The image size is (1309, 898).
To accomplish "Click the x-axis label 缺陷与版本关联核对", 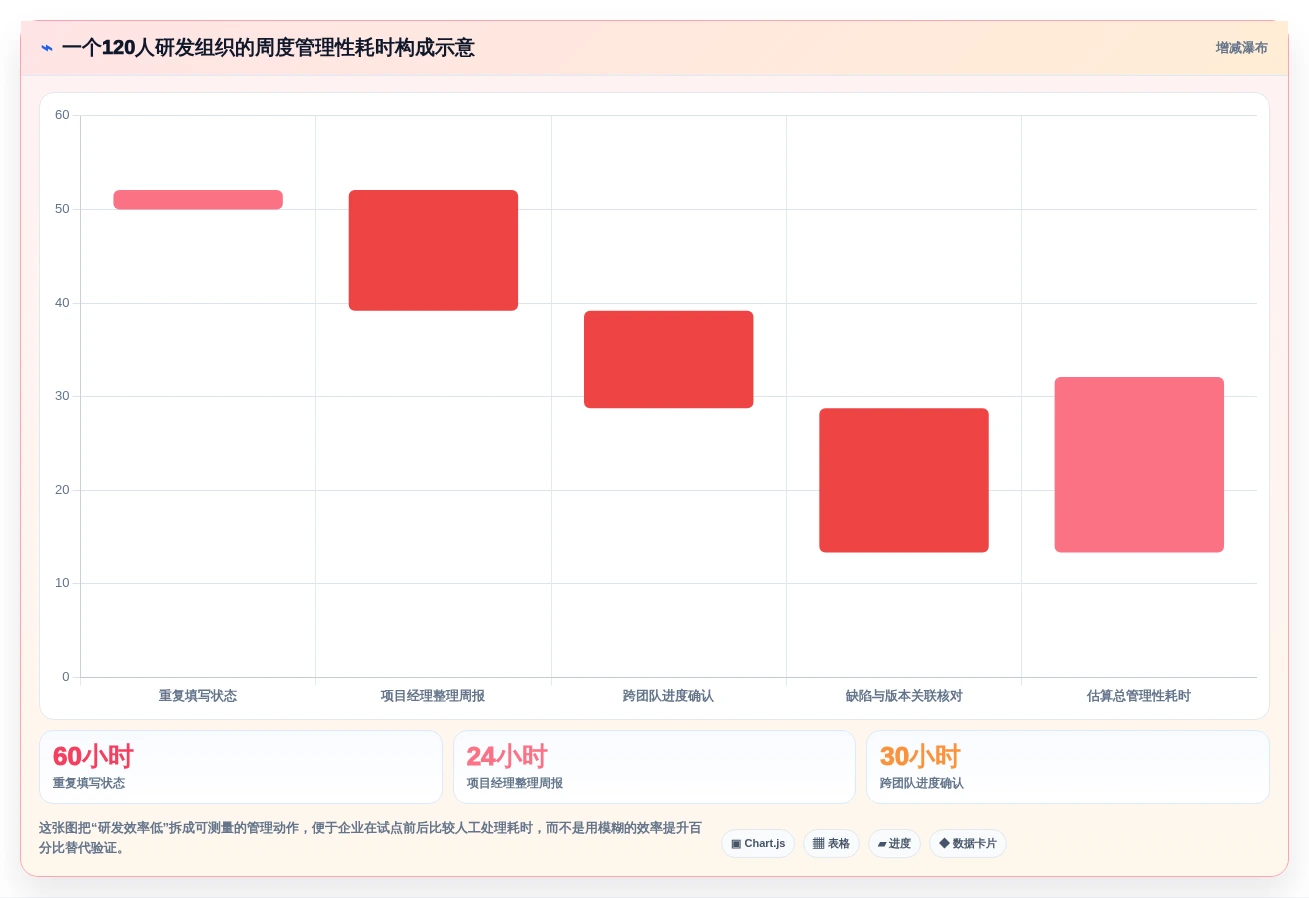I will [x=904, y=696].
